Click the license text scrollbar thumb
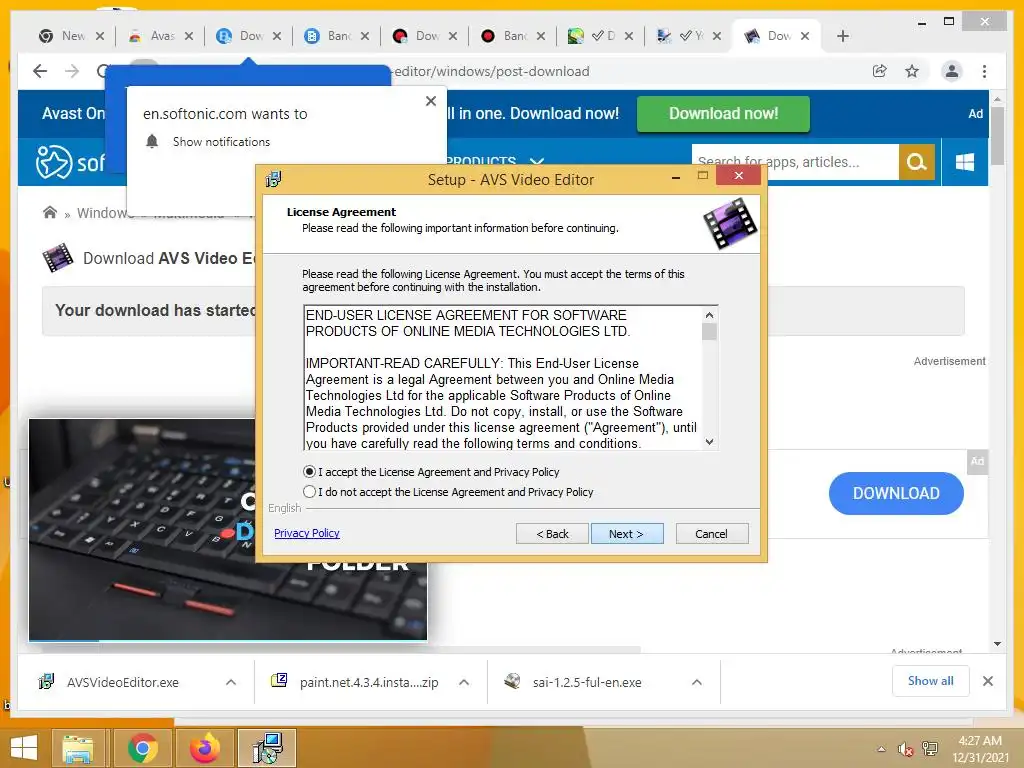The image size is (1024, 768). pyautogui.click(x=709, y=332)
